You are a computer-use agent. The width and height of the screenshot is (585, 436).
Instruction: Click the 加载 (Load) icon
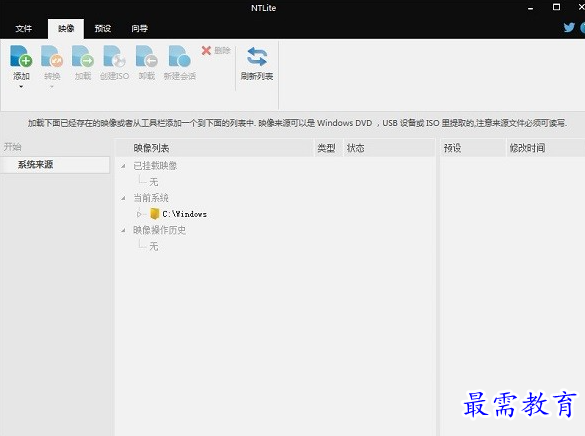[83, 56]
